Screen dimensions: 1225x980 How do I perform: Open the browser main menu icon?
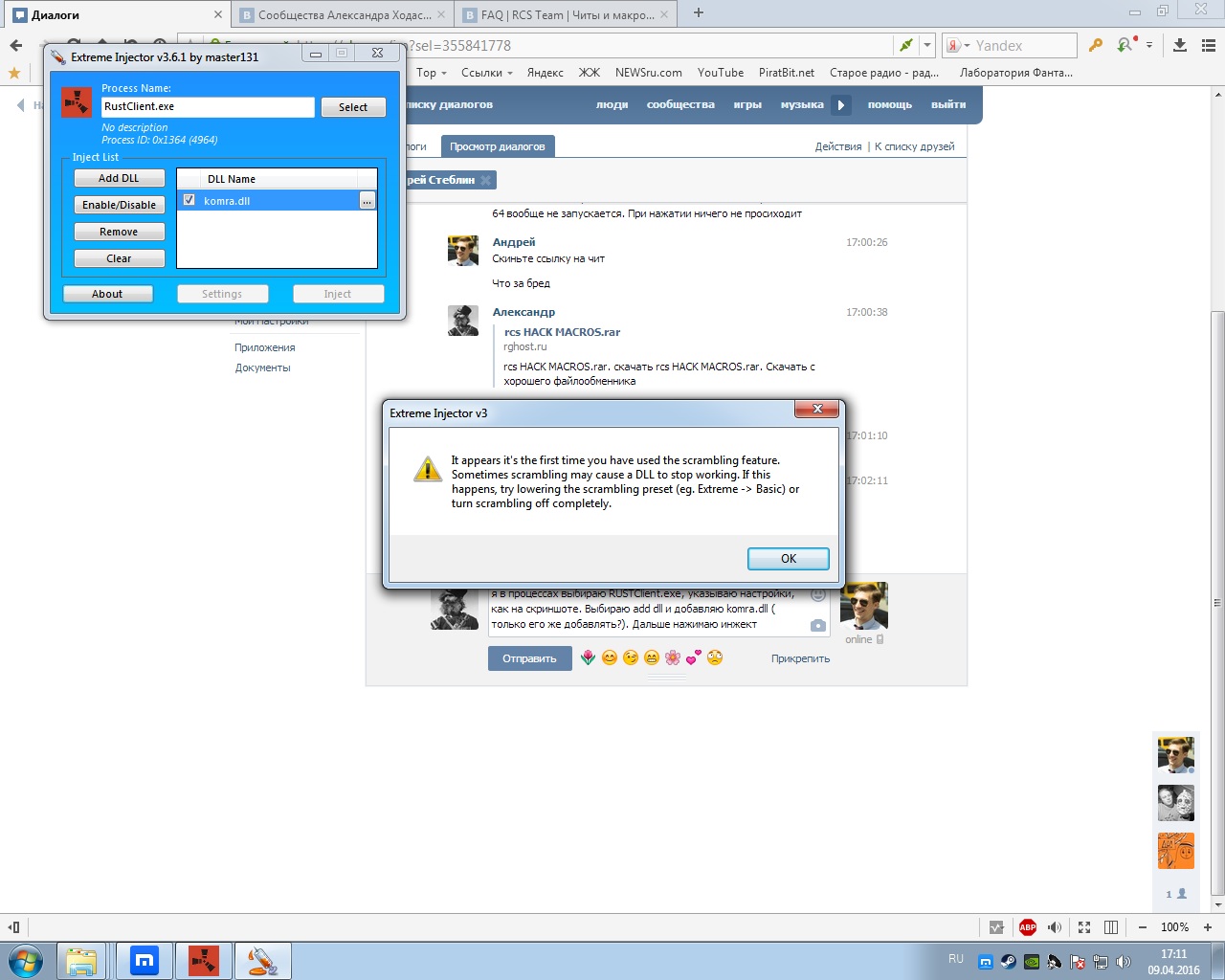coord(1208,46)
